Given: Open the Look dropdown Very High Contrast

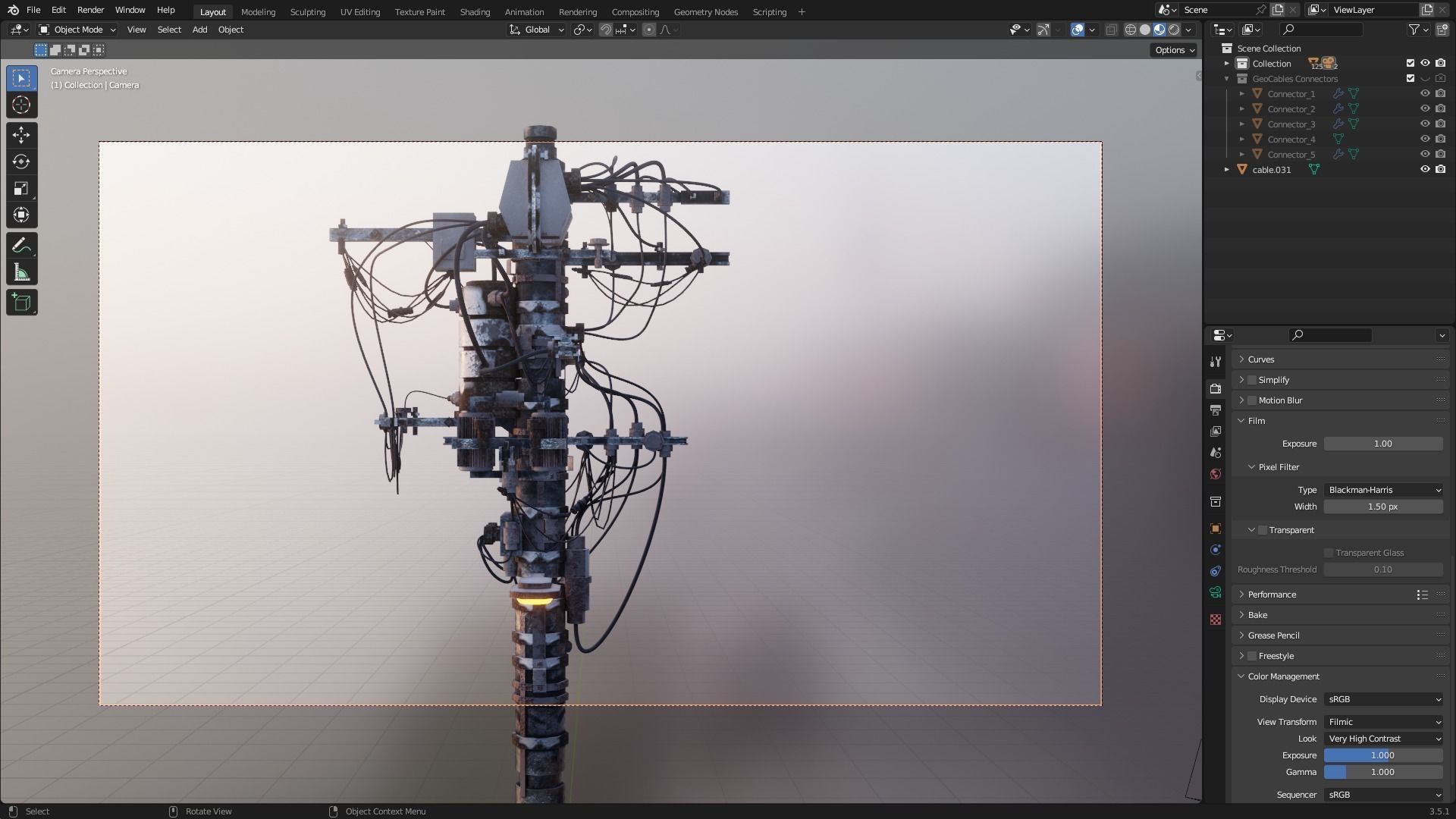Looking at the screenshot, I should pyautogui.click(x=1383, y=739).
